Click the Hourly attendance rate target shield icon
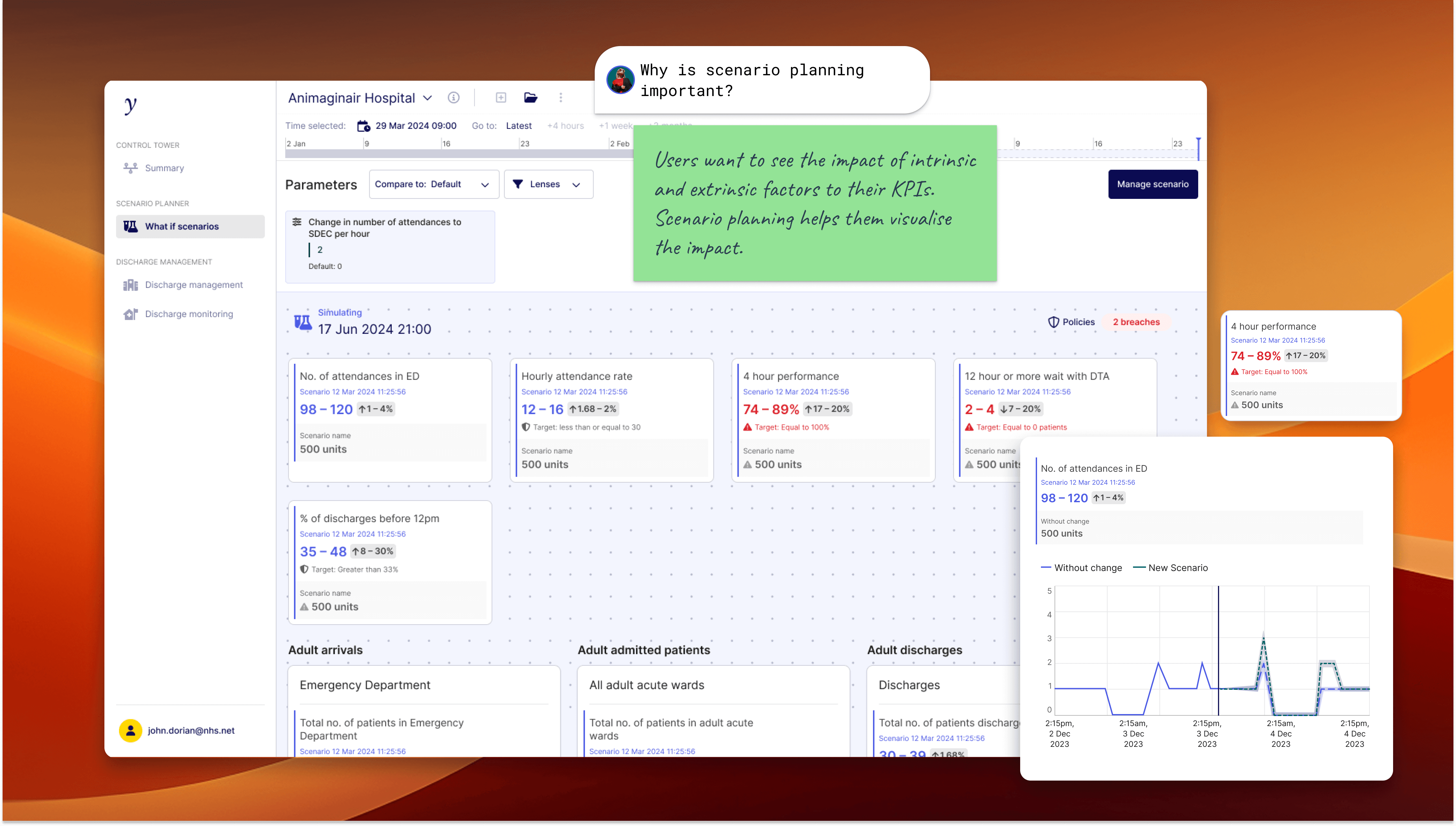Image resolution: width=1456 pixels, height=826 pixels. coord(526,427)
